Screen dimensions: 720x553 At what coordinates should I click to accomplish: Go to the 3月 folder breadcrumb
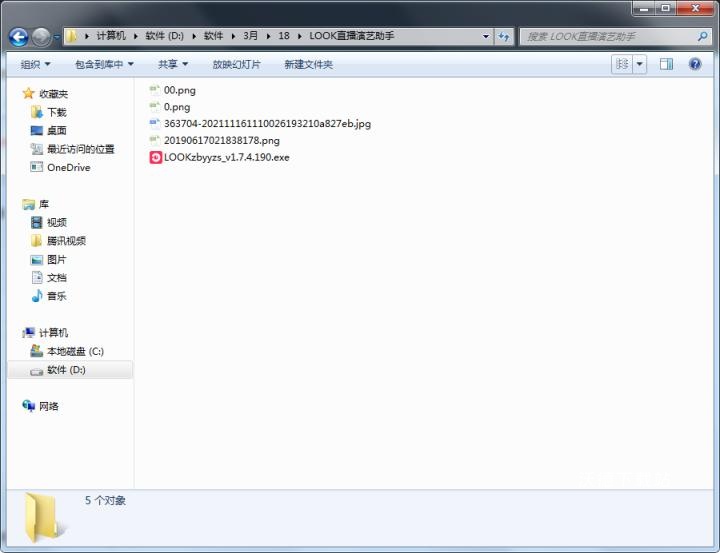tap(250, 36)
